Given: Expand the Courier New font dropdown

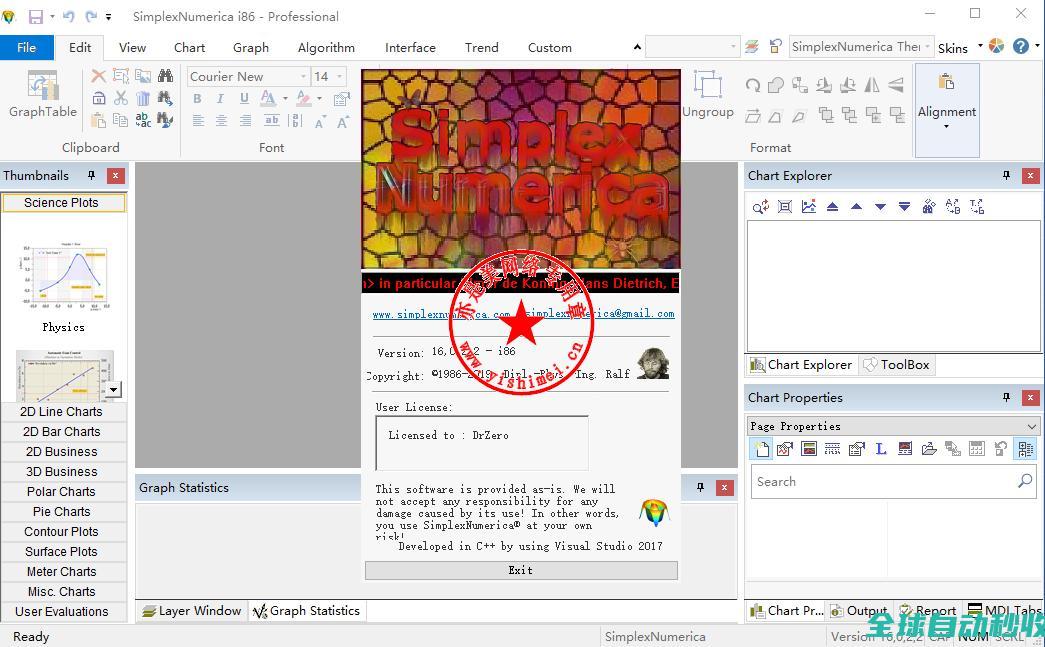Looking at the screenshot, I should pos(303,76).
